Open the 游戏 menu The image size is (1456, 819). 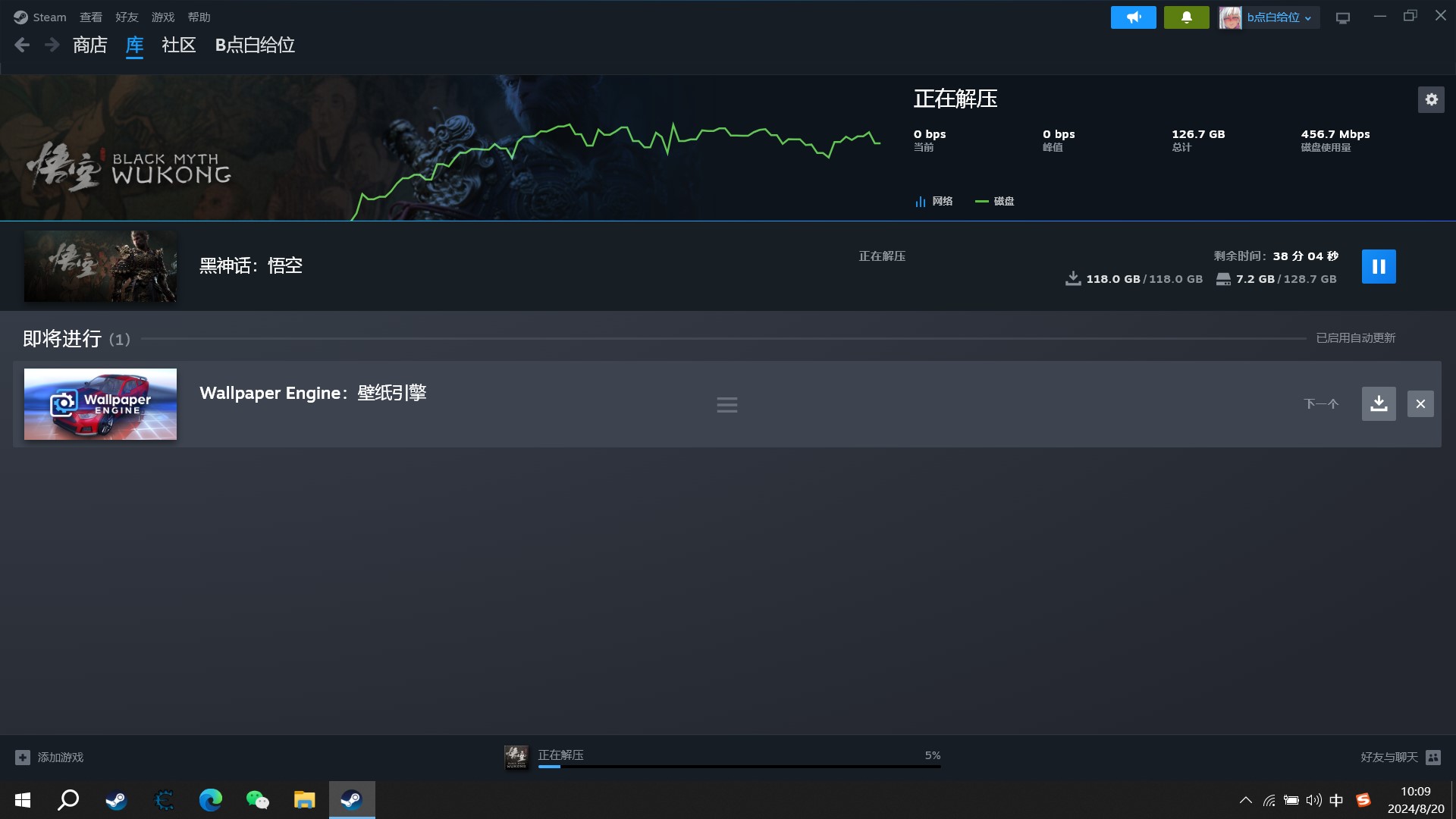163,17
